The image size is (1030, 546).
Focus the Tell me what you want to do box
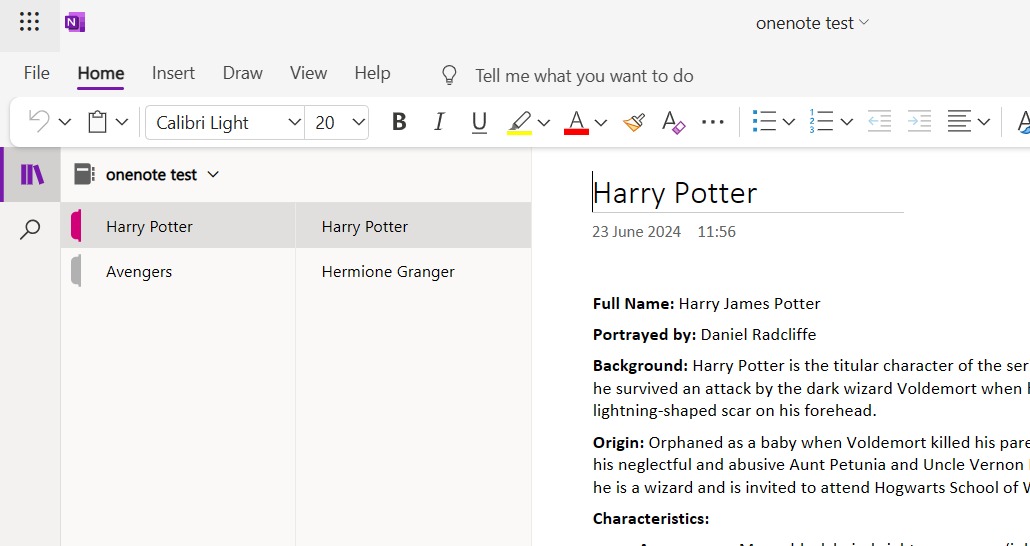click(x=584, y=76)
